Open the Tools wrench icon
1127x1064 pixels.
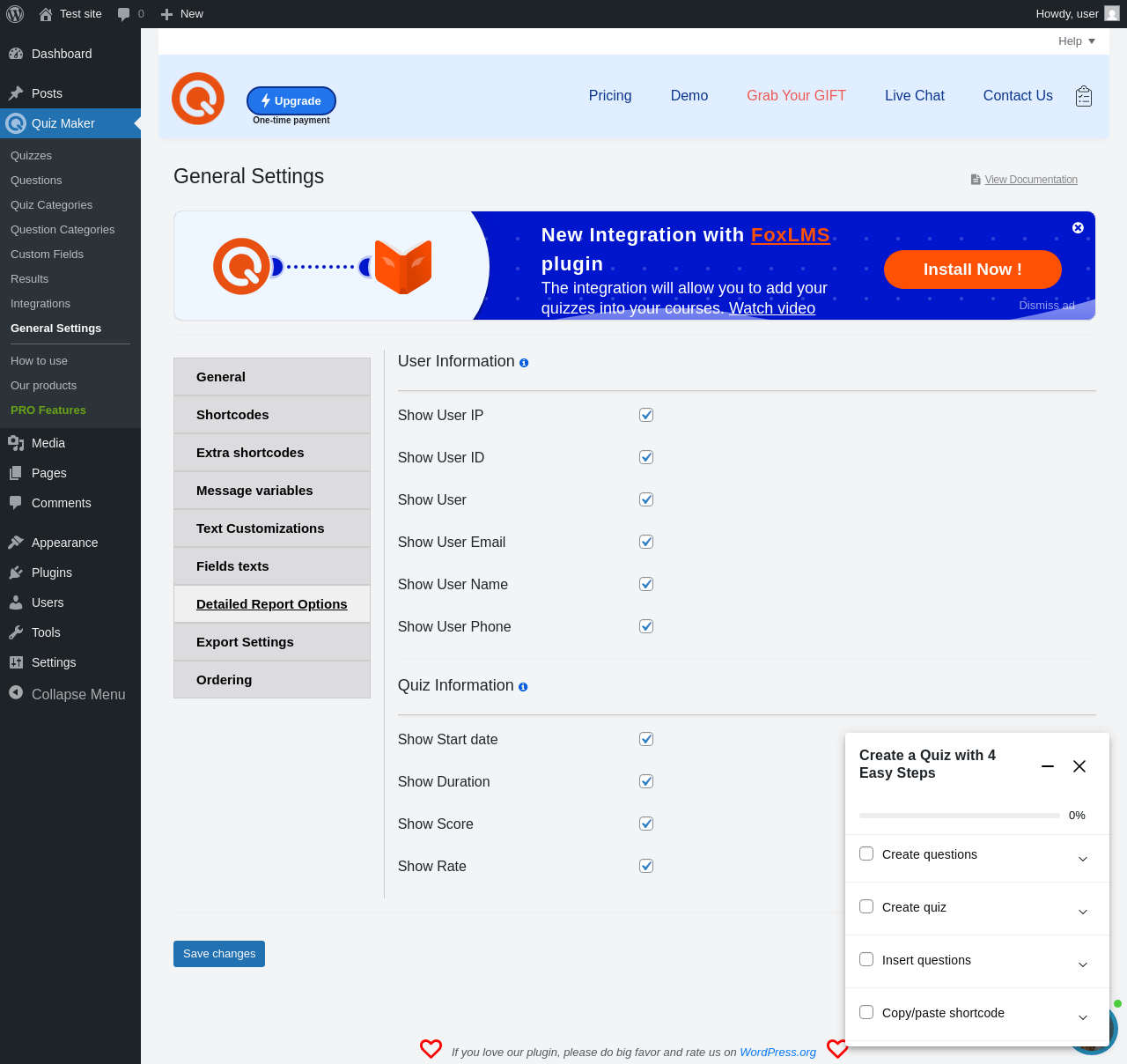[16, 632]
